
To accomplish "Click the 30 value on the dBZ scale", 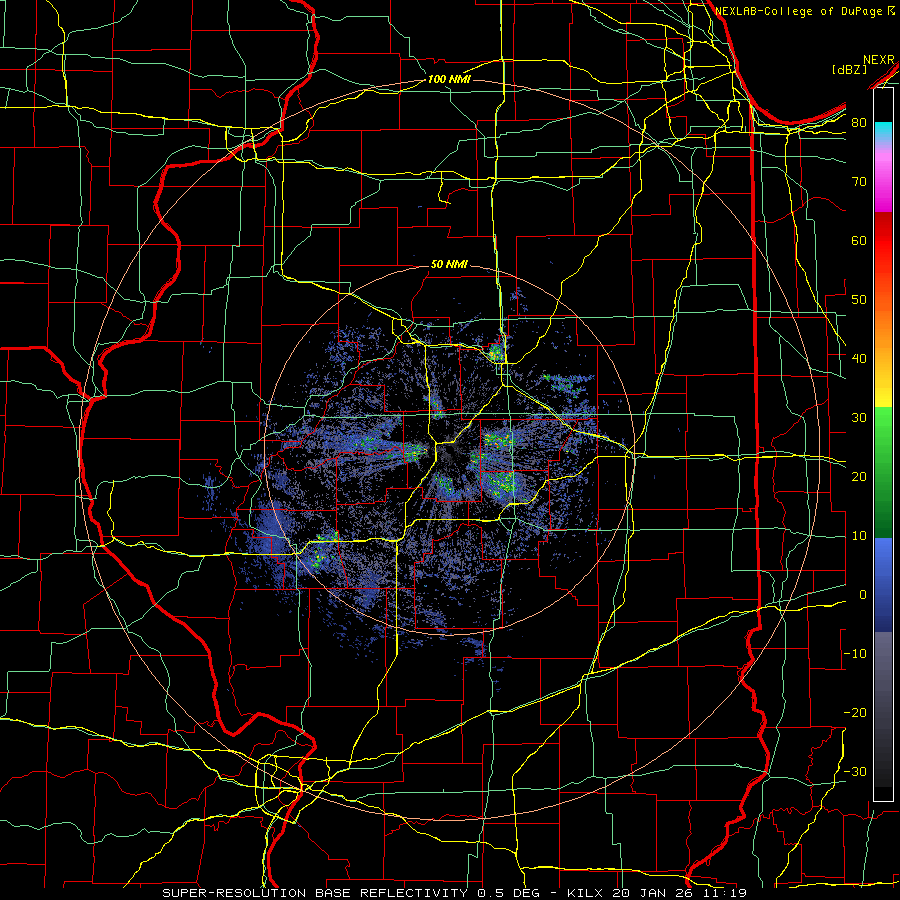I will 859,418.
